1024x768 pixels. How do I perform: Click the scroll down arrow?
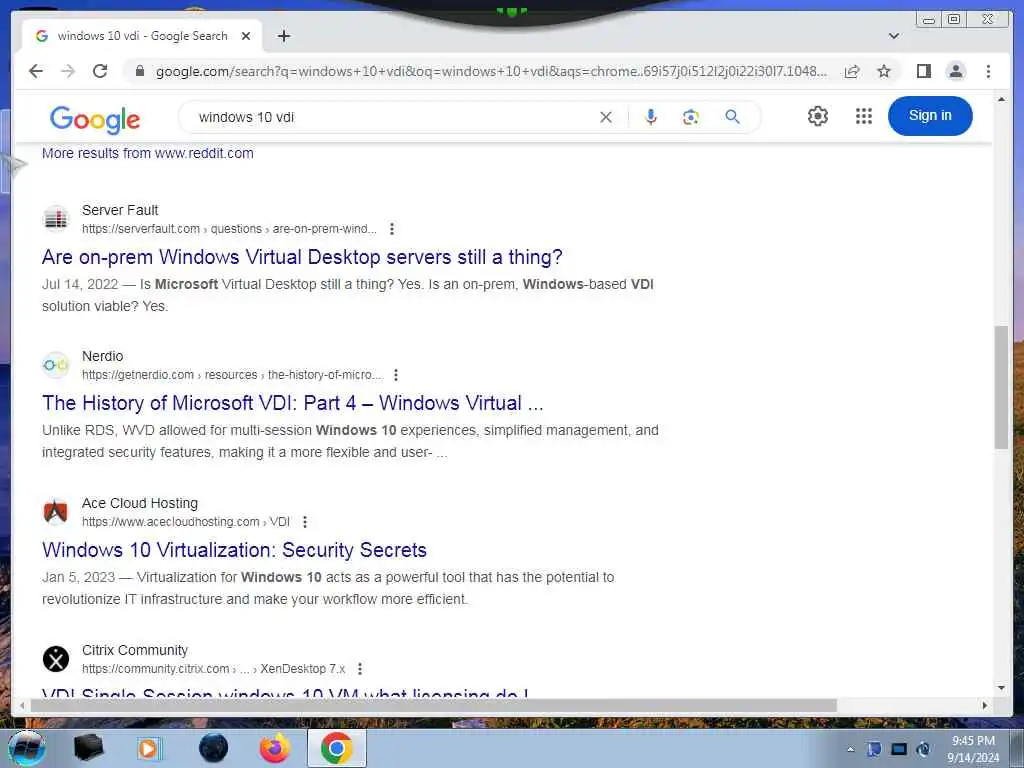click(x=1001, y=688)
